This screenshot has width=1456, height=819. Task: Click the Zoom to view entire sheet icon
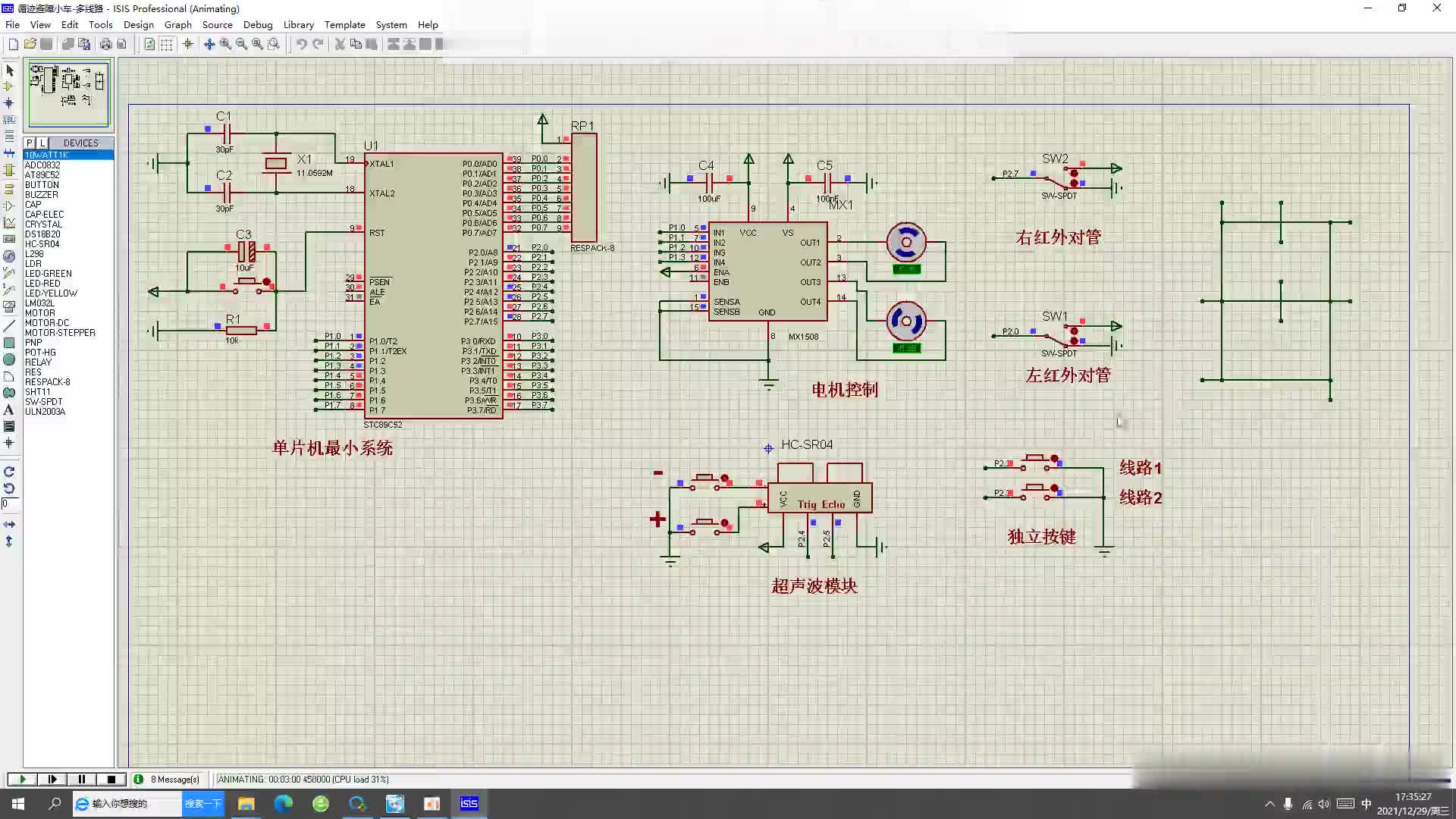pyautogui.click(x=258, y=44)
